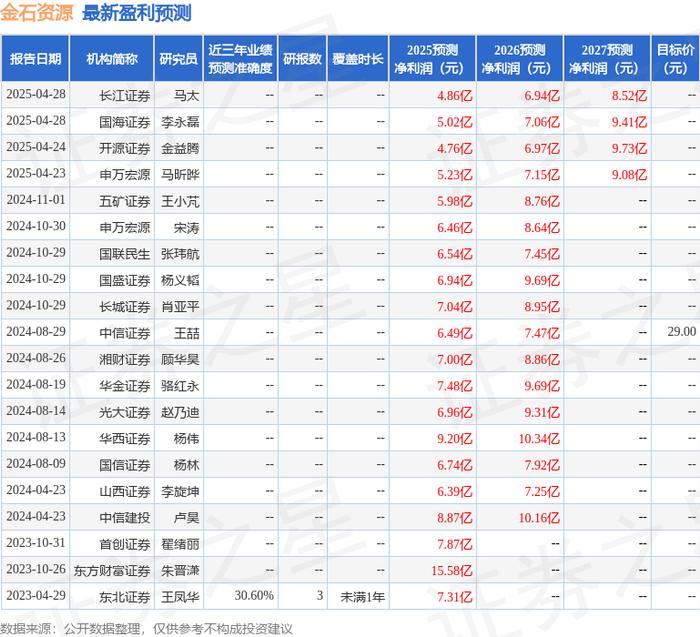Click institution name 开源证券

pyautogui.click(x=125, y=148)
